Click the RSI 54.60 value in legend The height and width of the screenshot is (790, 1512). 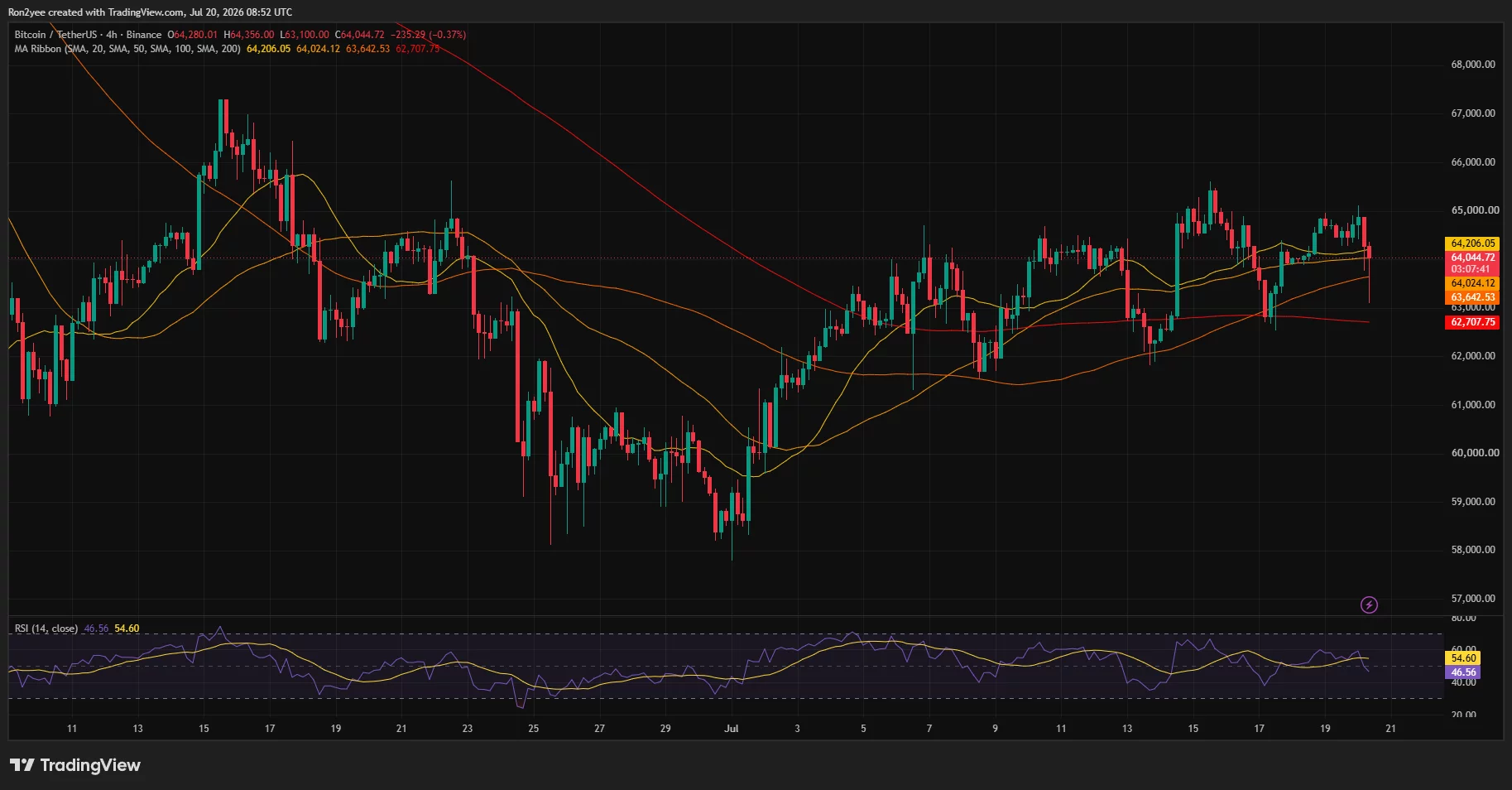point(127,629)
